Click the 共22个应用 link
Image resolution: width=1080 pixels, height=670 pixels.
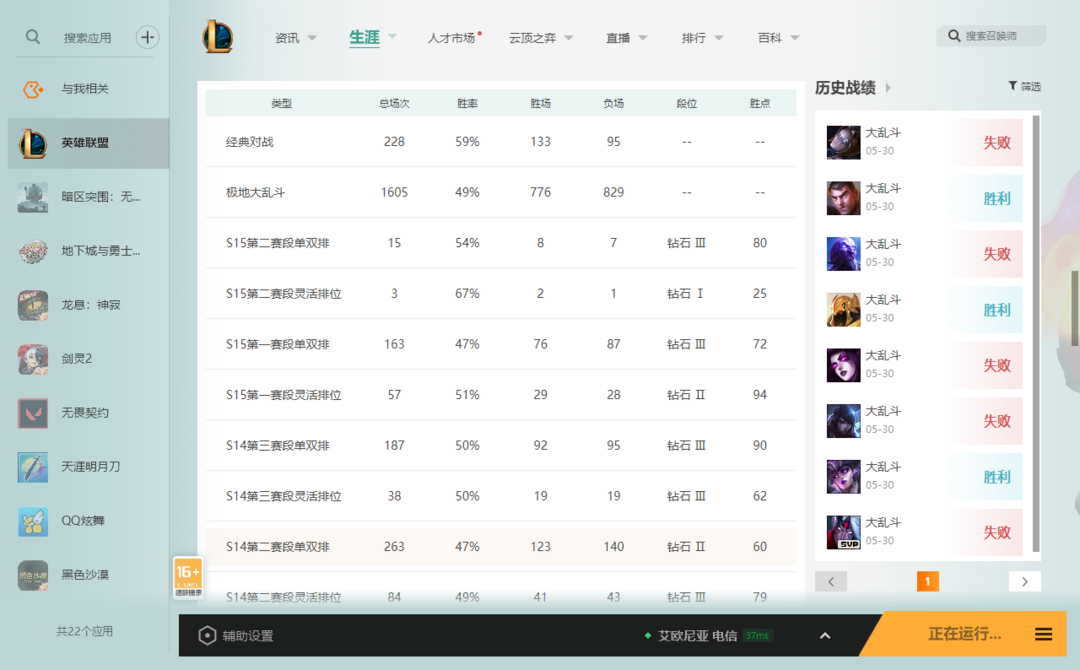click(84, 631)
